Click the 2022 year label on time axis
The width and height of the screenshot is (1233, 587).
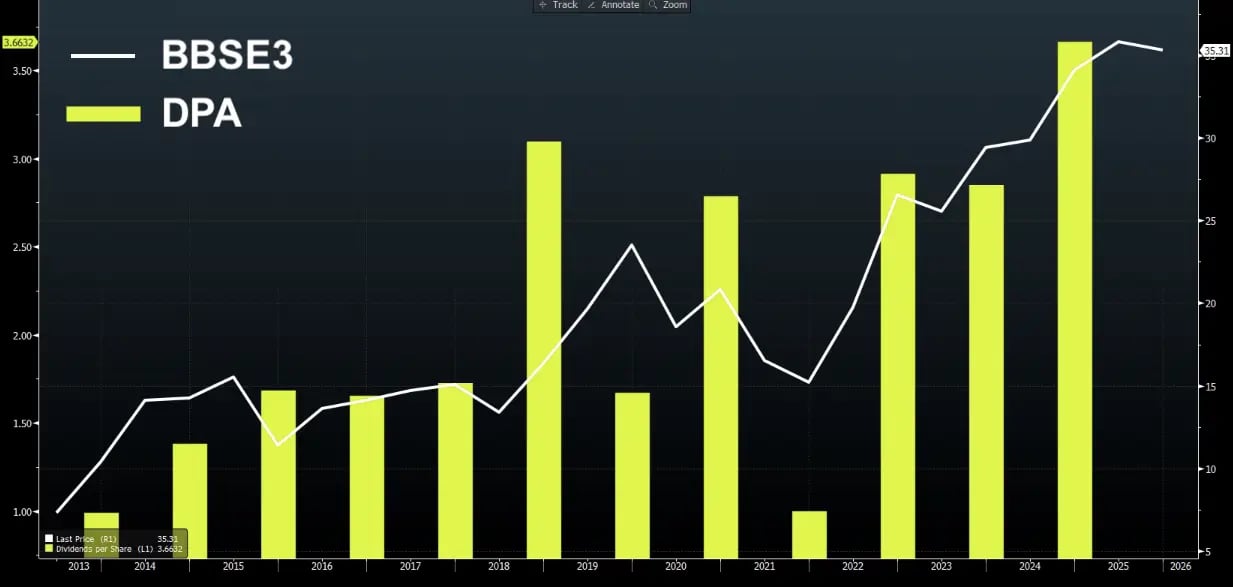853,567
